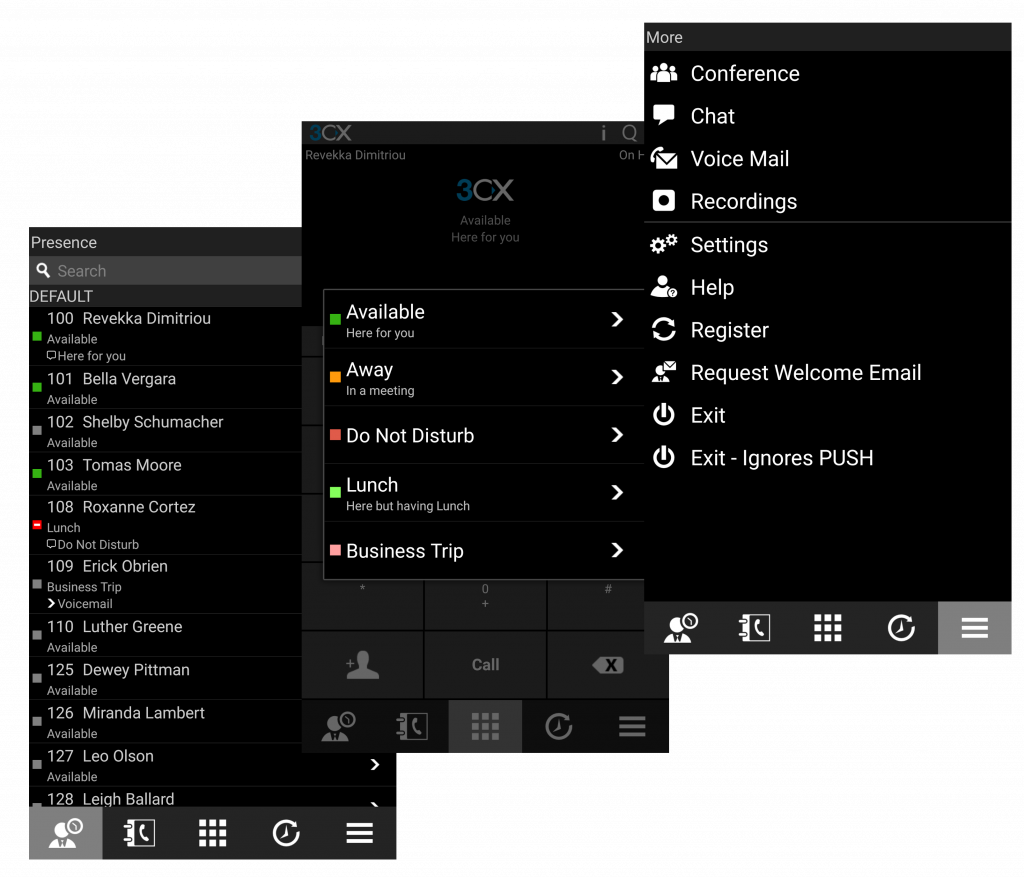
Task: Open contacts phonebook in Presence screen bar
Action: pyautogui.click(x=139, y=833)
